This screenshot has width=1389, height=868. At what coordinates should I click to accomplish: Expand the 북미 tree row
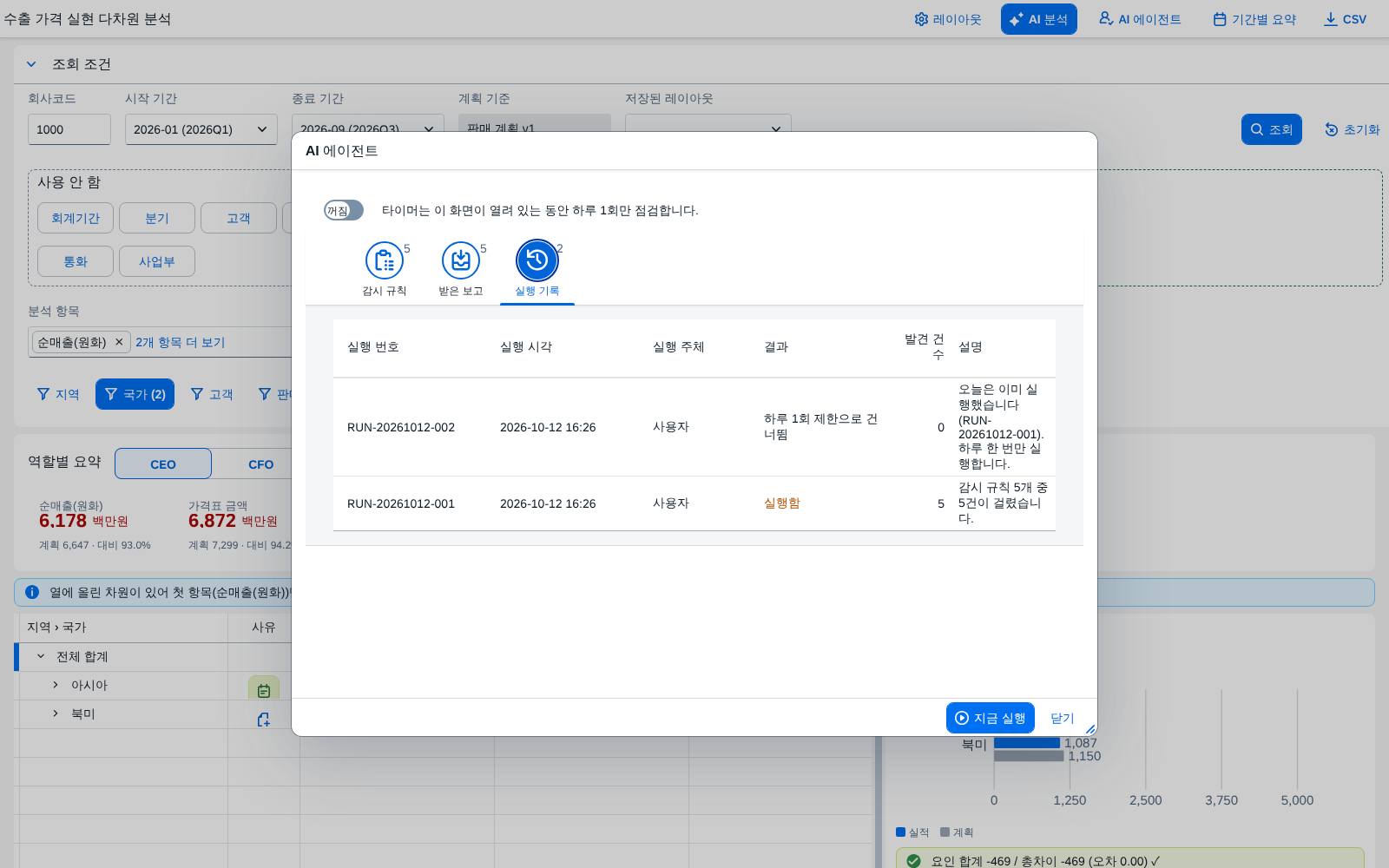56,713
